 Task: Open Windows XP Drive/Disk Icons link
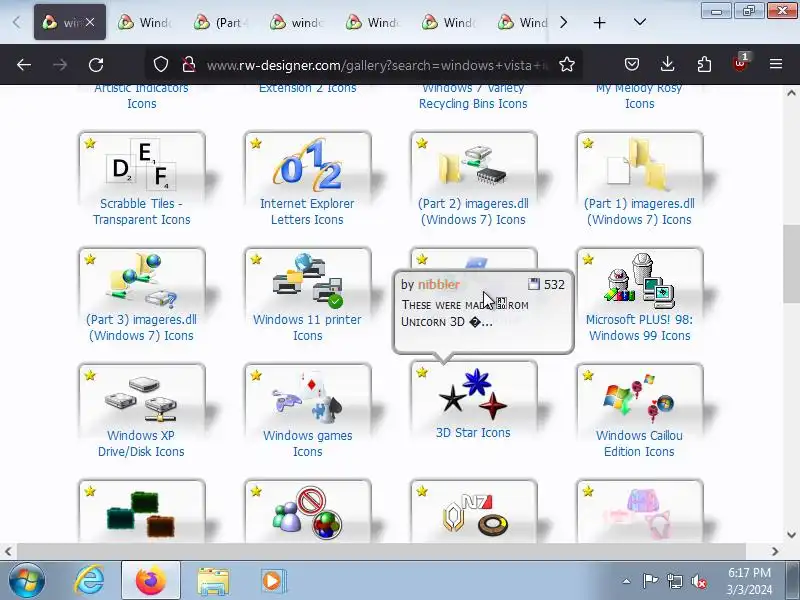tap(141, 443)
